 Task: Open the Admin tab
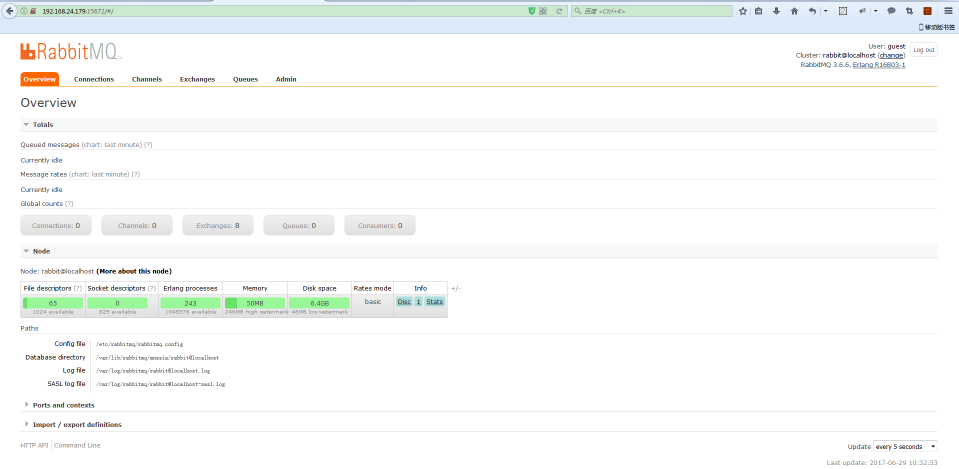coord(286,79)
